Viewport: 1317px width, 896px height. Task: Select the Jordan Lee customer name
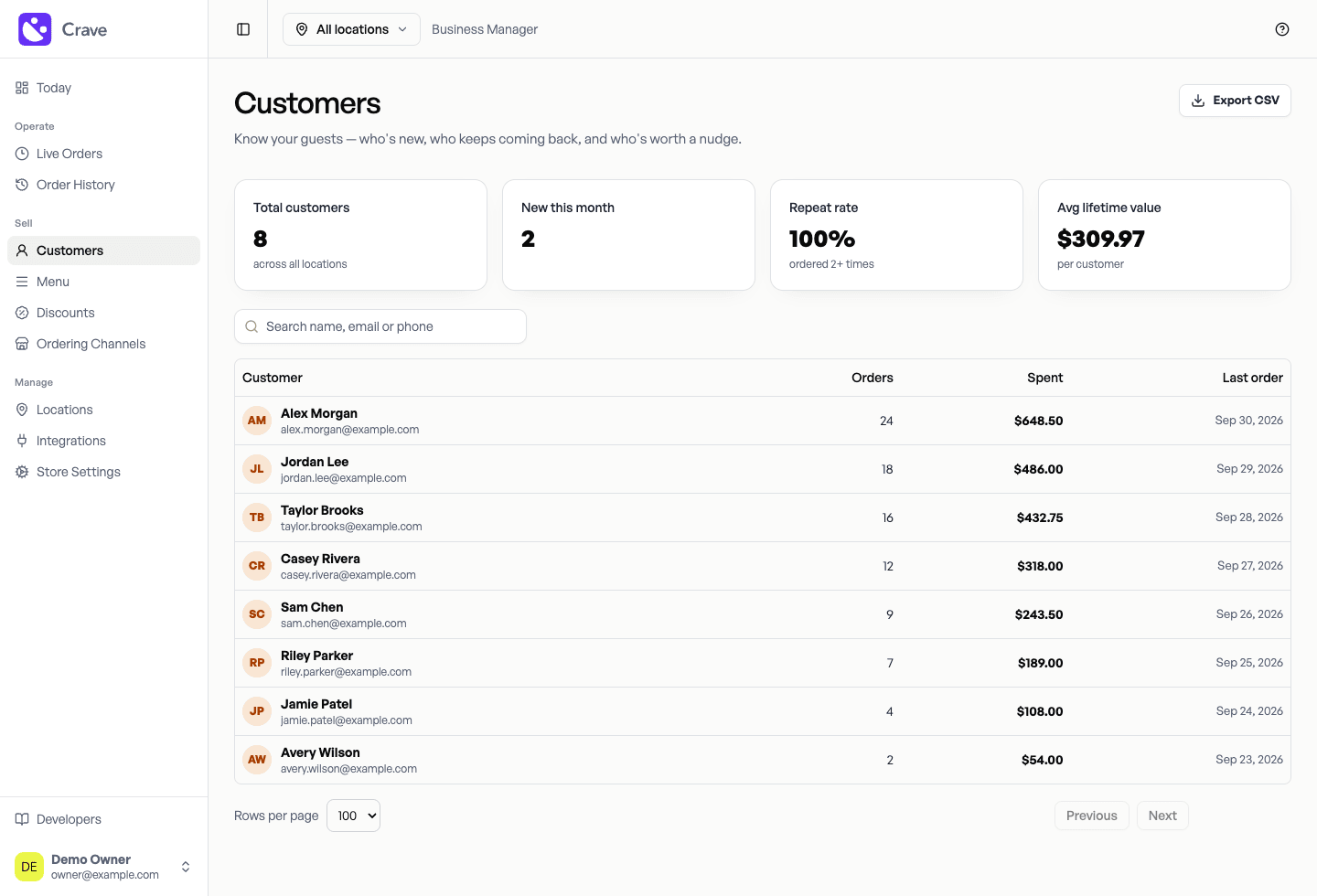coord(315,462)
